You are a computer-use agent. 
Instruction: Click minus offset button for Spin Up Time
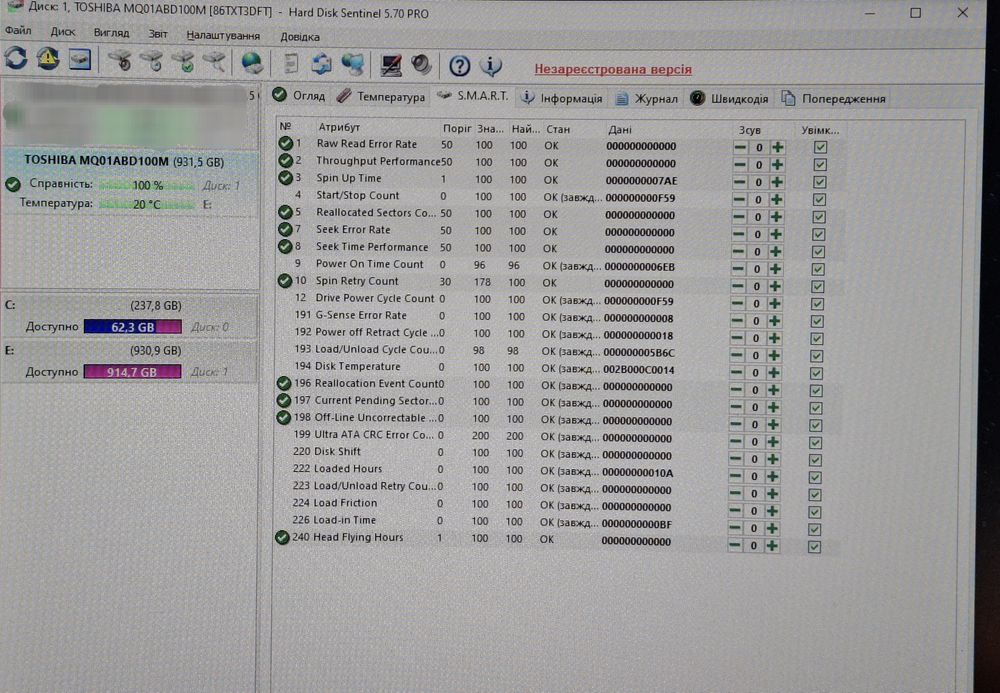click(x=740, y=182)
